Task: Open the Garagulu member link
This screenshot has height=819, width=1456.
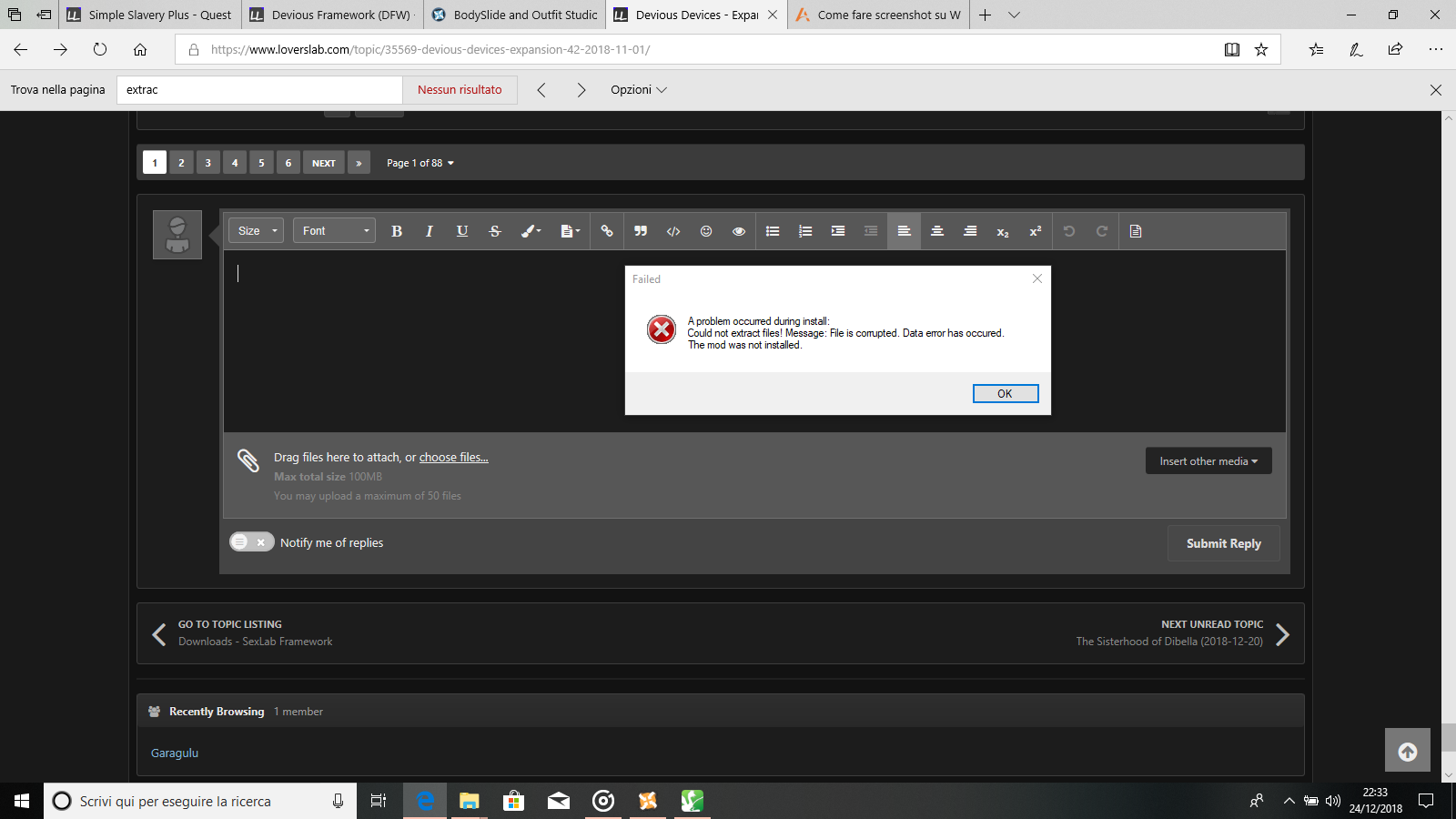Action: [x=175, y=753]
